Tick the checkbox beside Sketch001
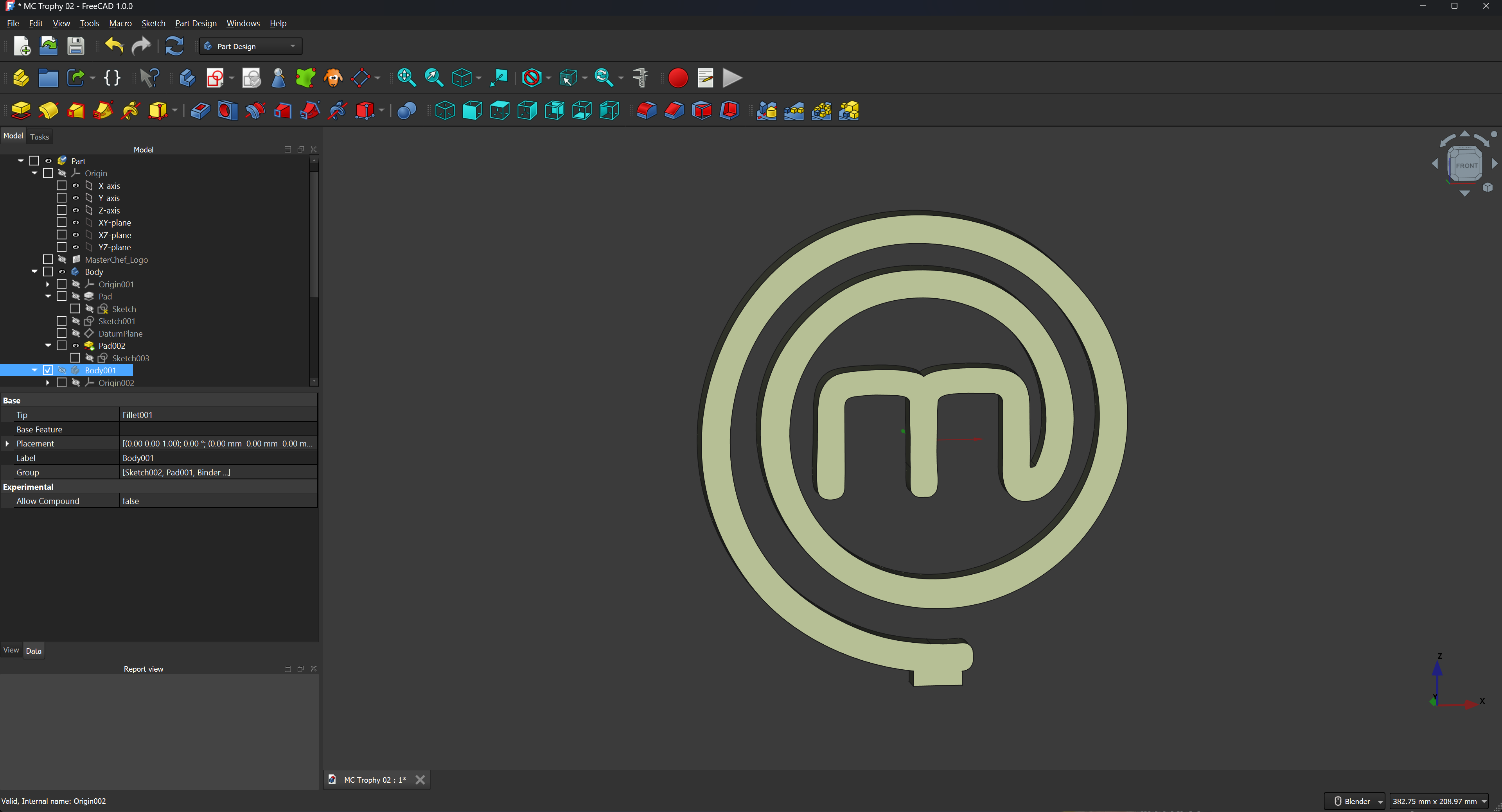The height and width of the screenshot is (812, 1502). [61, 321]
